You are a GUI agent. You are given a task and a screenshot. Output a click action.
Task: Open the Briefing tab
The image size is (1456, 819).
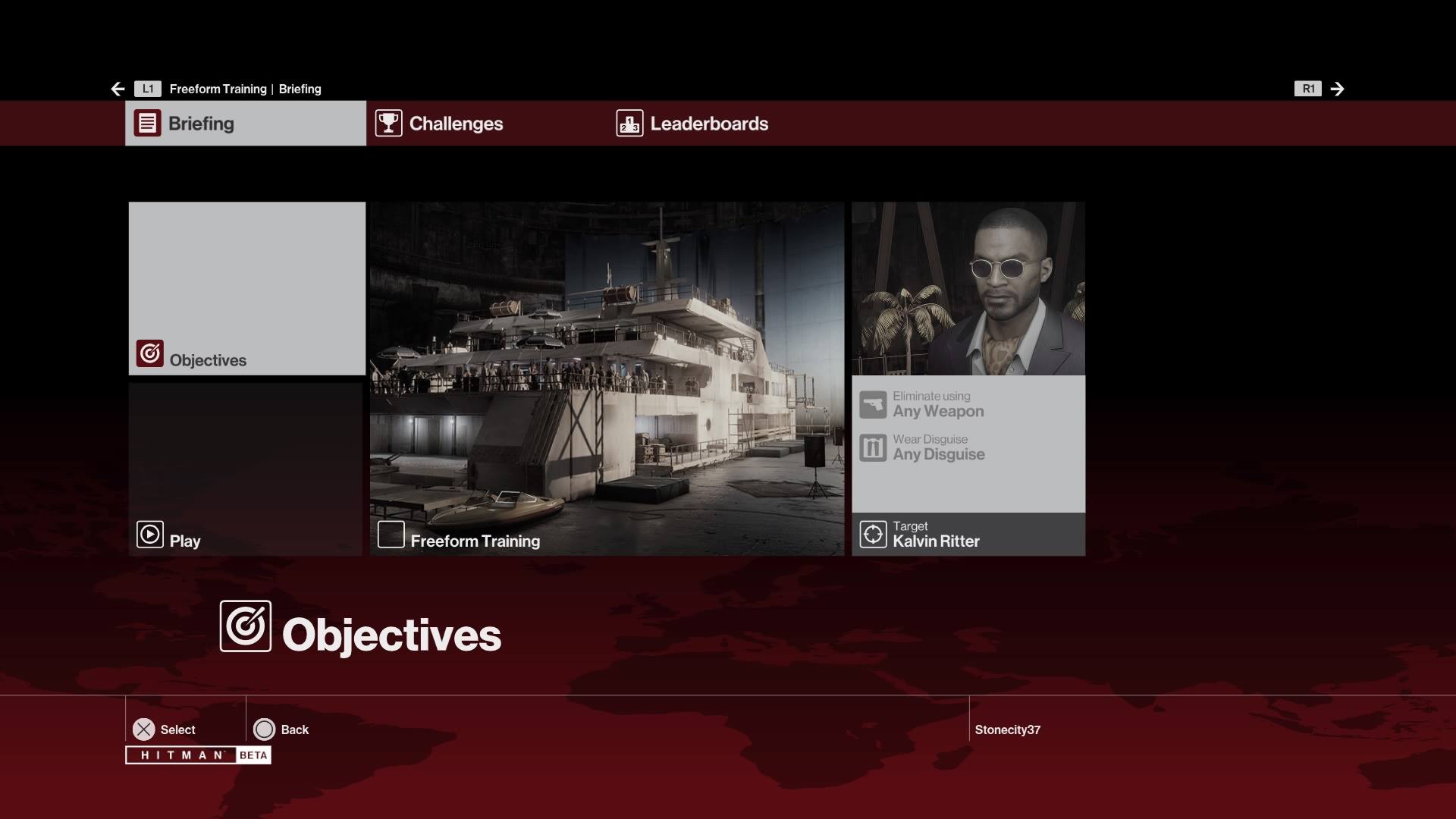(x=246, y=123)
